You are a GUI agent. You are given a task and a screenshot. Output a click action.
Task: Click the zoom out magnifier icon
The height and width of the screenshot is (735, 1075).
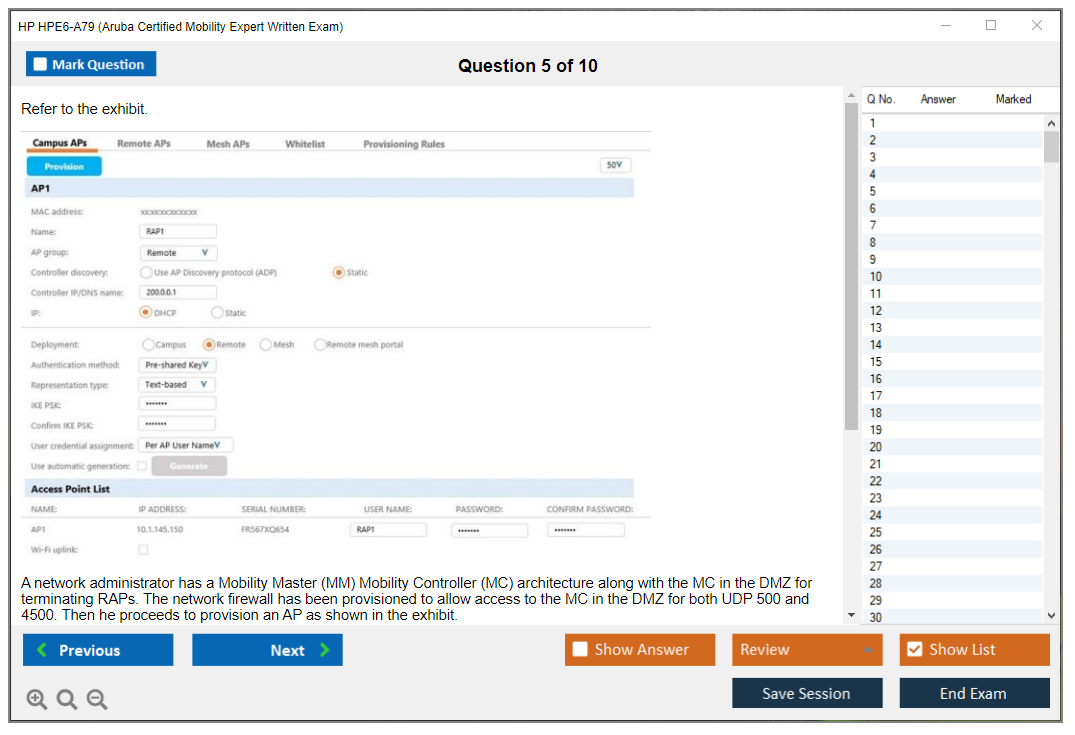click(97, 700)
